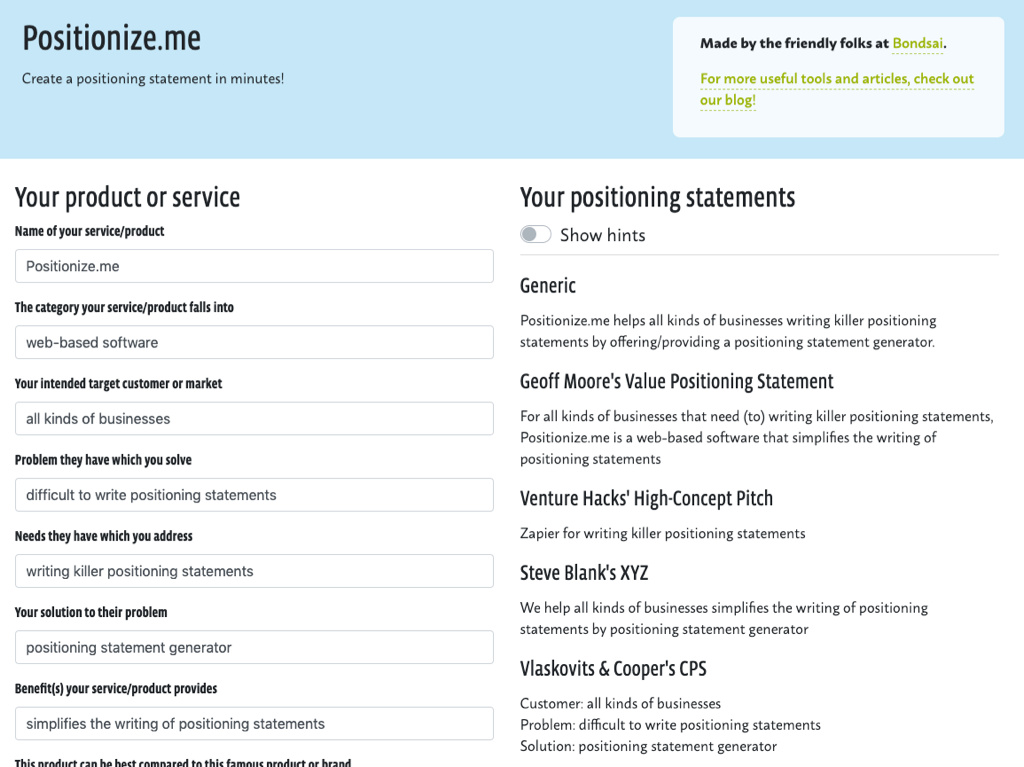
Task: Click the Steve Blank's XYZ heading
Action: tap(584, 573)
